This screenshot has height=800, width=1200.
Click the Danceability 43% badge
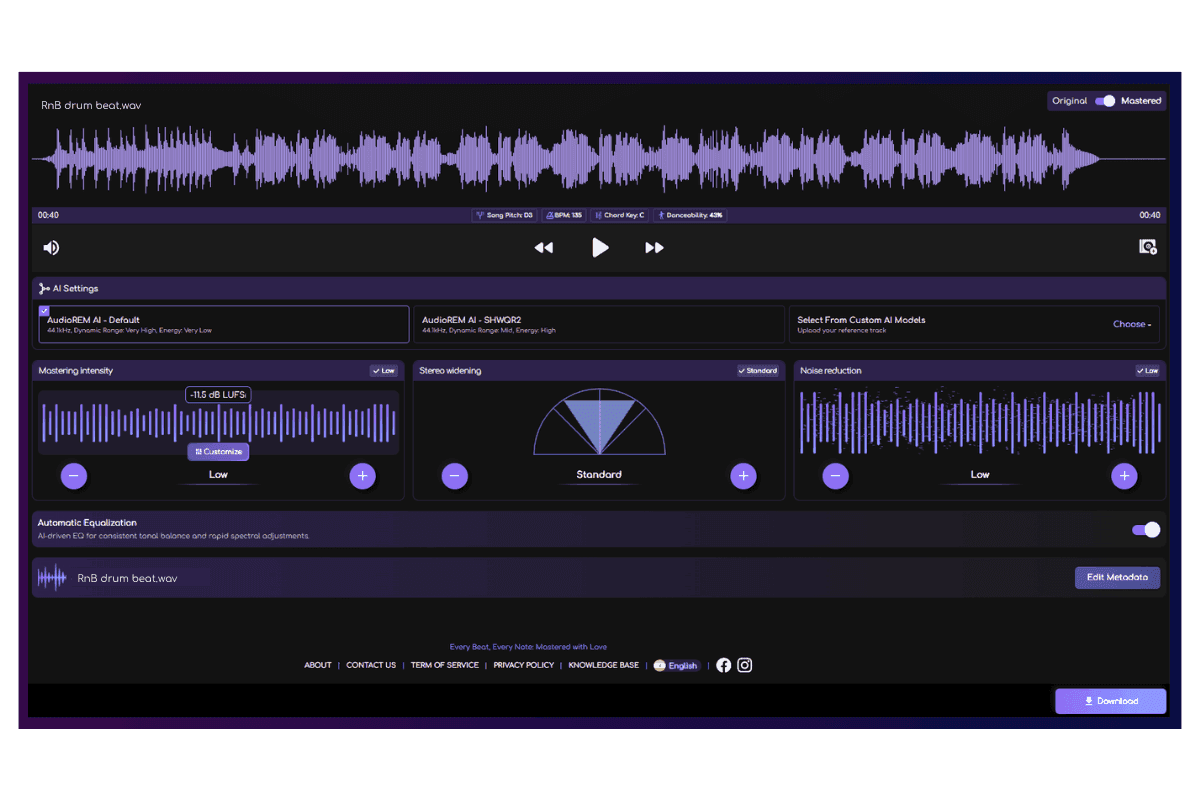[690, 215]
